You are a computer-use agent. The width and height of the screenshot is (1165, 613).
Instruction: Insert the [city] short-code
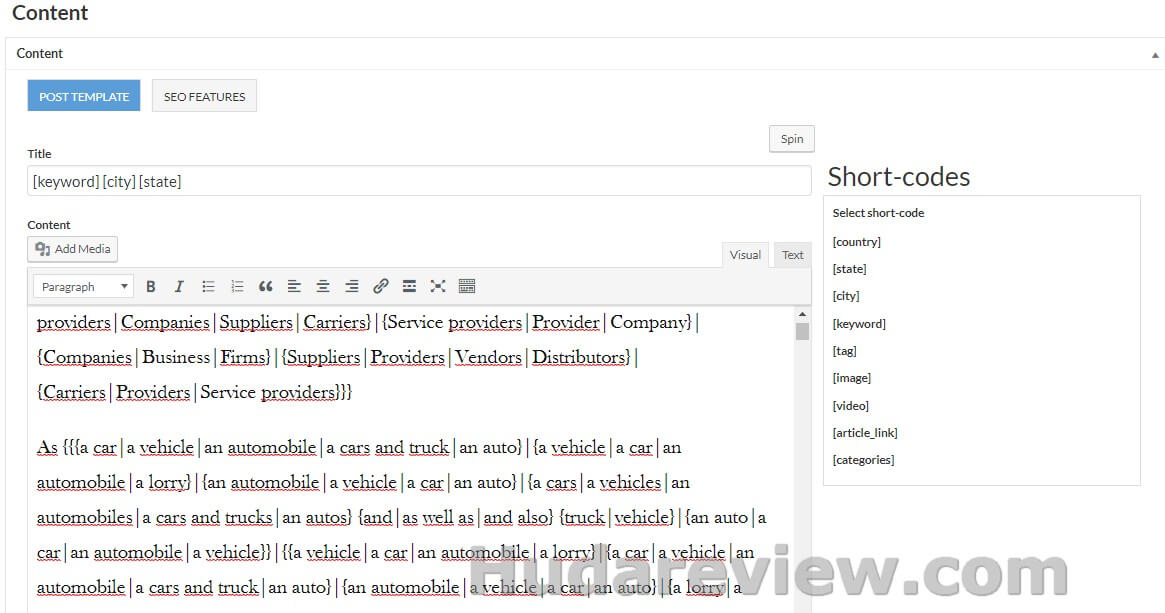(x=846, y=296)
